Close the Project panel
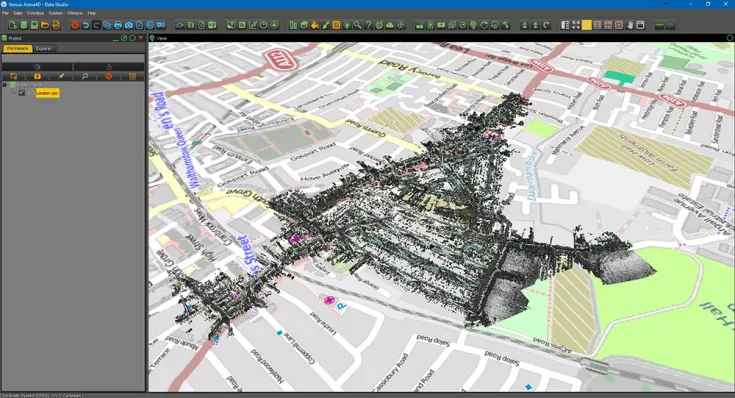 tap(141, 38)
